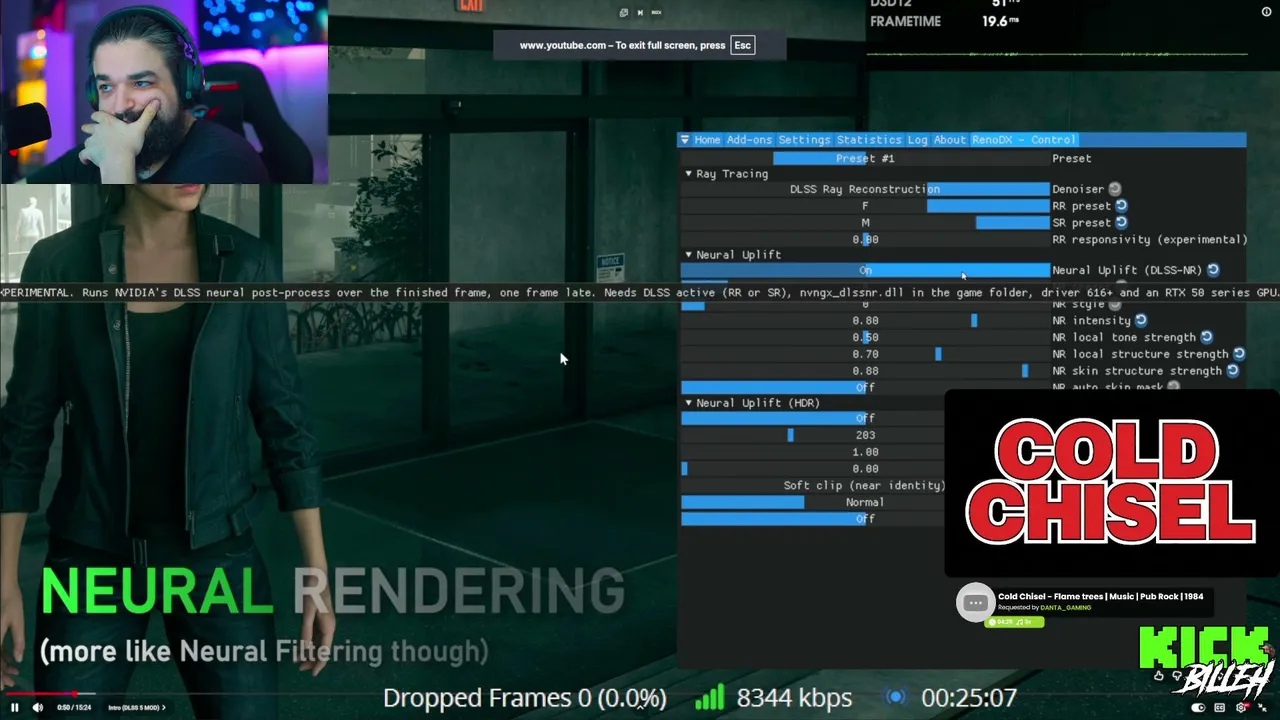The width and height of the screenshot is (1280, 720).
Task: Open the Preset #1 selector
Action: 865,158
